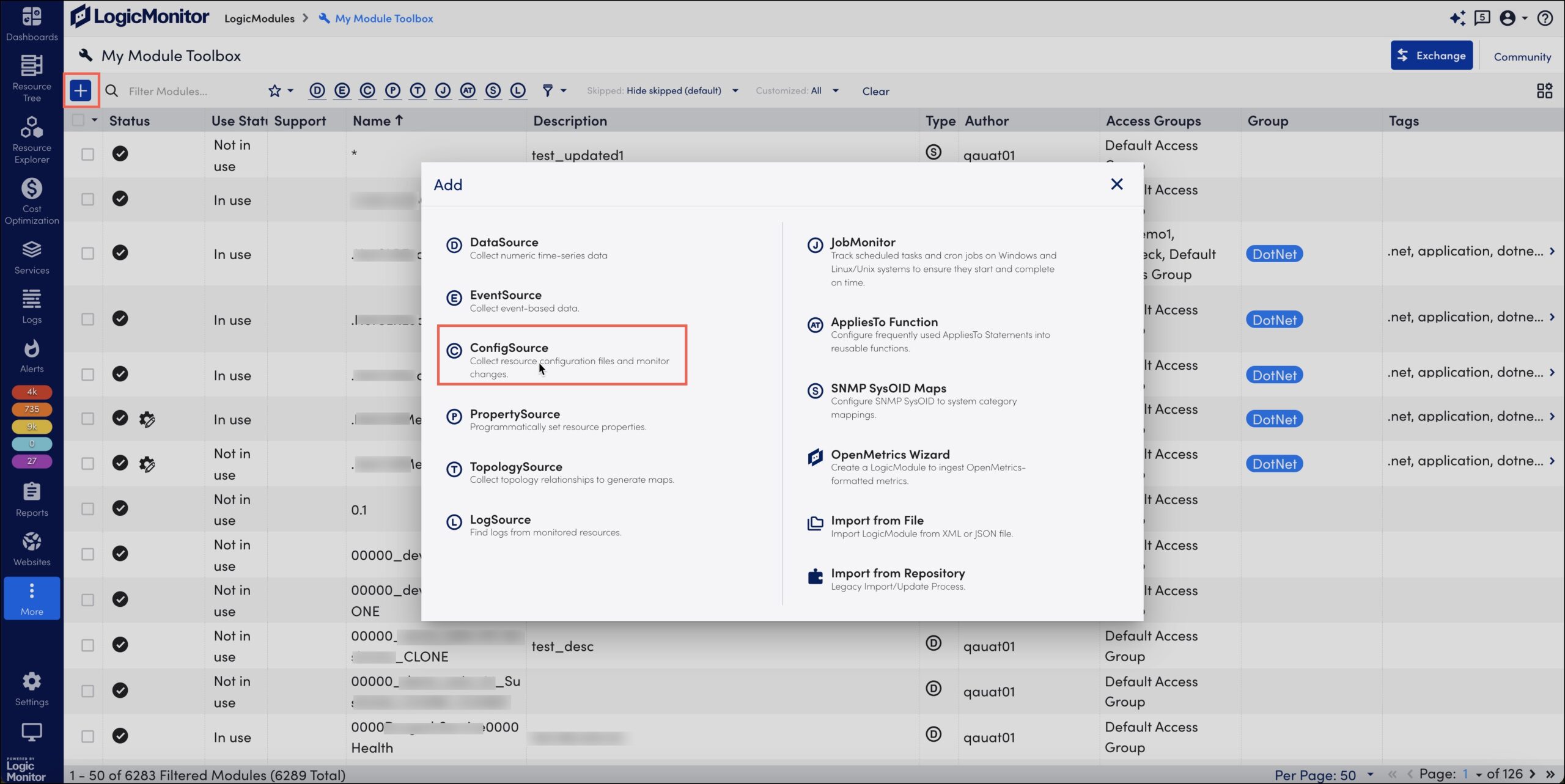
Task: Expand the favorites star filter dropdown
Action: coord(281,90)
